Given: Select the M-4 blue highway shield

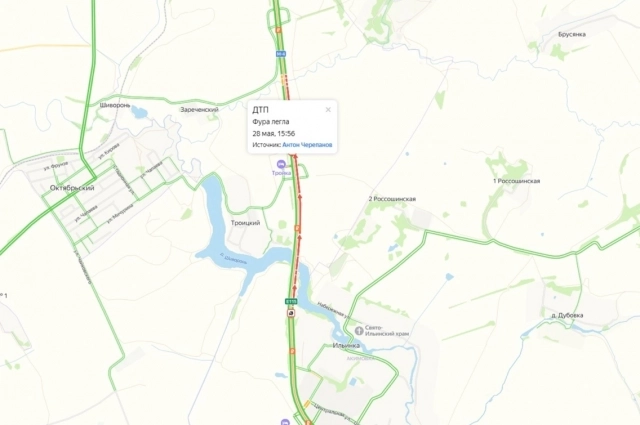Looking at the screenshot, I should pos(280,54).
